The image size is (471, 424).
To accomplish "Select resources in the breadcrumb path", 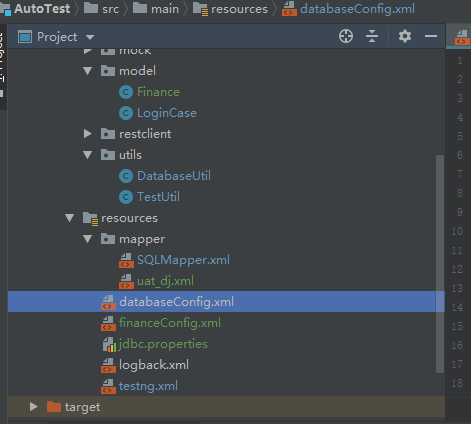I will (239, 9).
